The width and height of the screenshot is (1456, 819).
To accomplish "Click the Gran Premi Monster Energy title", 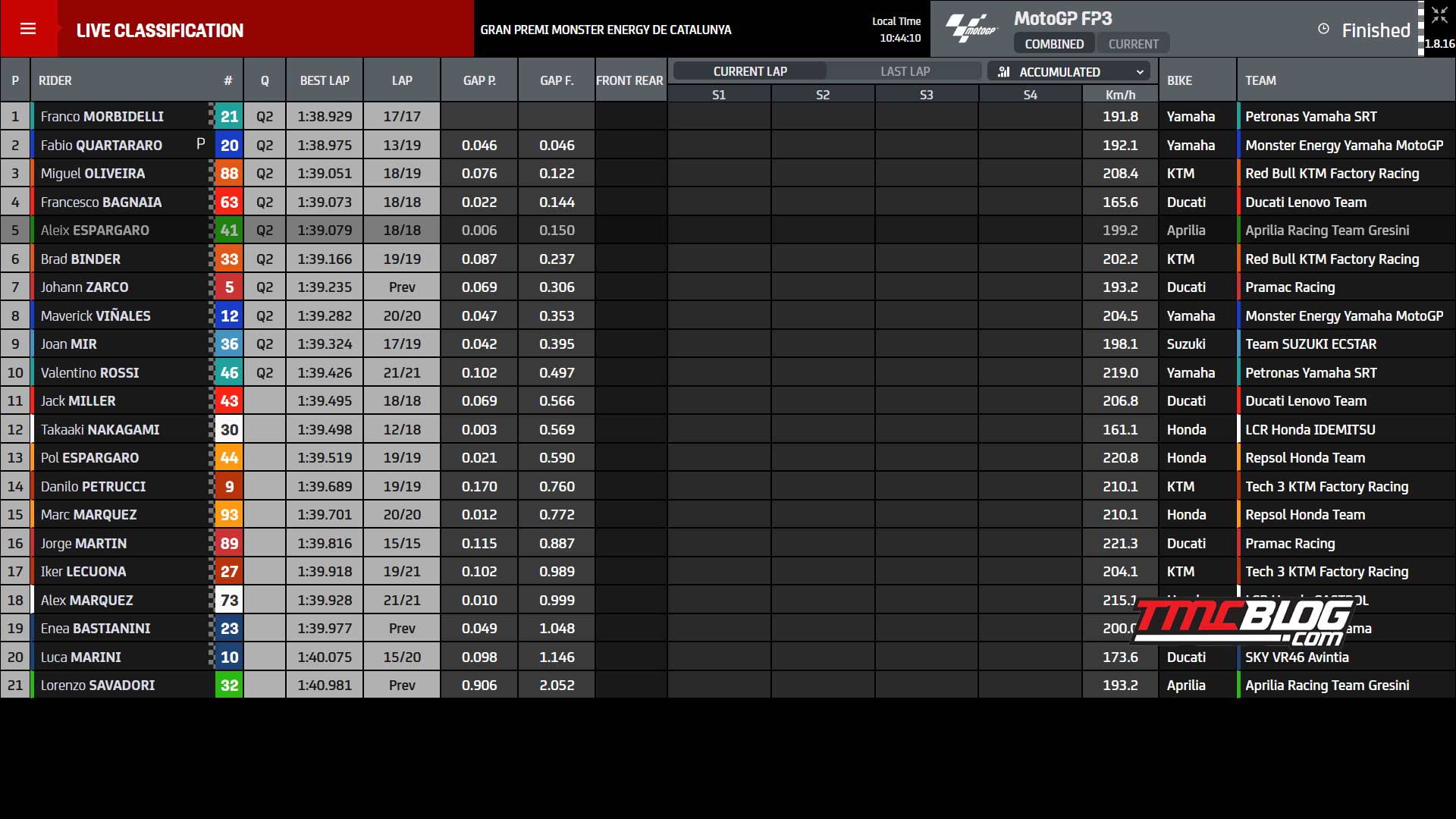I will 606,30.
